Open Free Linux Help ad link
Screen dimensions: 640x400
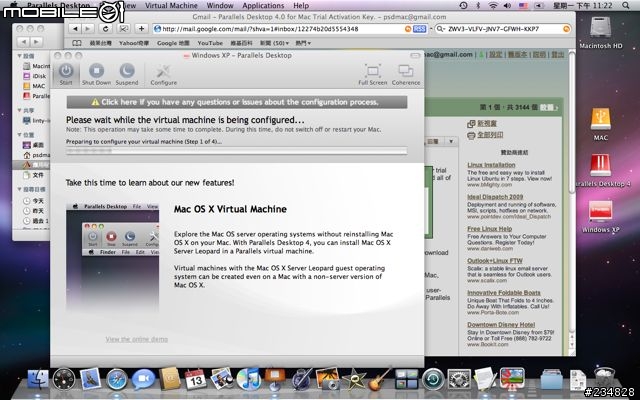pyautogui.click(x=489, y=229)
